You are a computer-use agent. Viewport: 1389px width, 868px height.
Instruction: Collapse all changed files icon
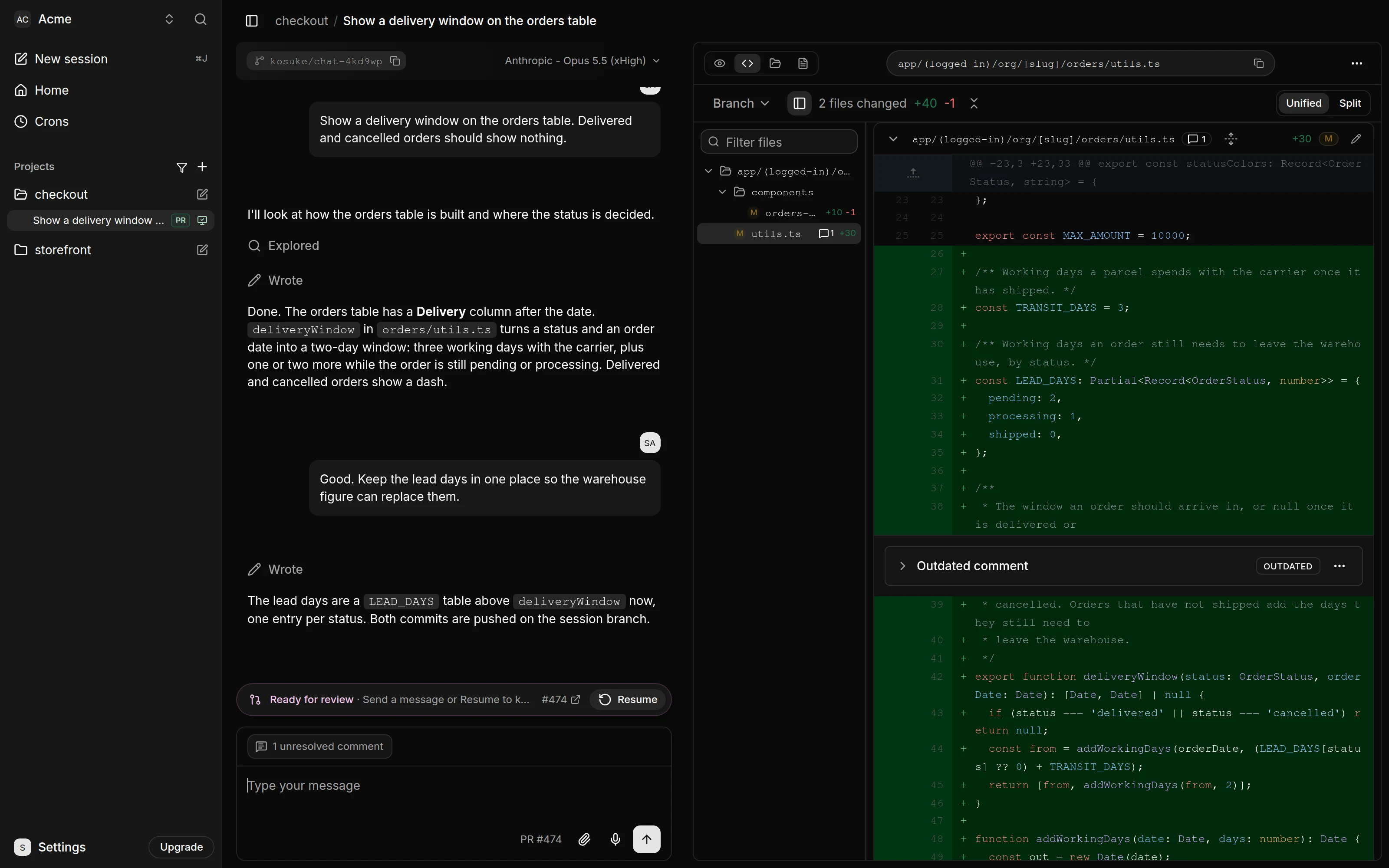coord(974,103)
